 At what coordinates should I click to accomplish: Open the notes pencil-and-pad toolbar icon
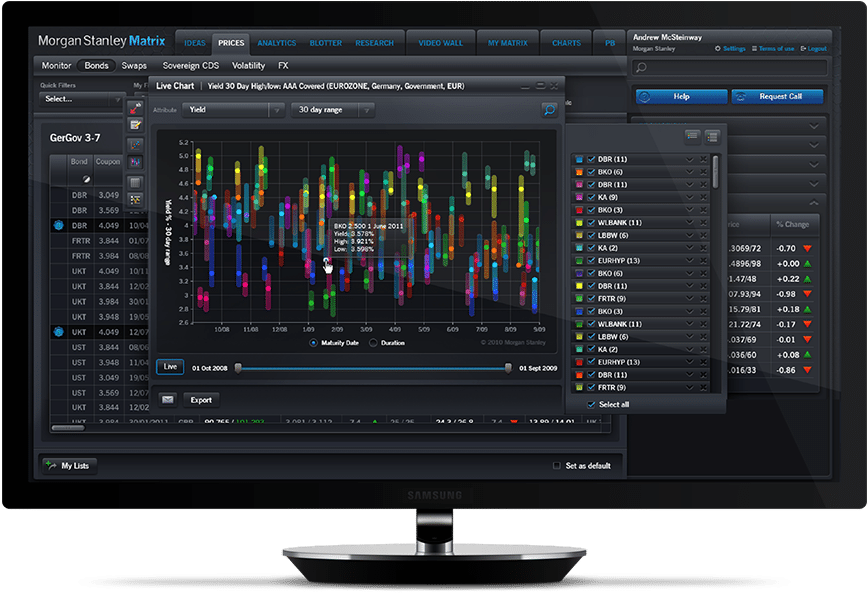pos(135,126)
